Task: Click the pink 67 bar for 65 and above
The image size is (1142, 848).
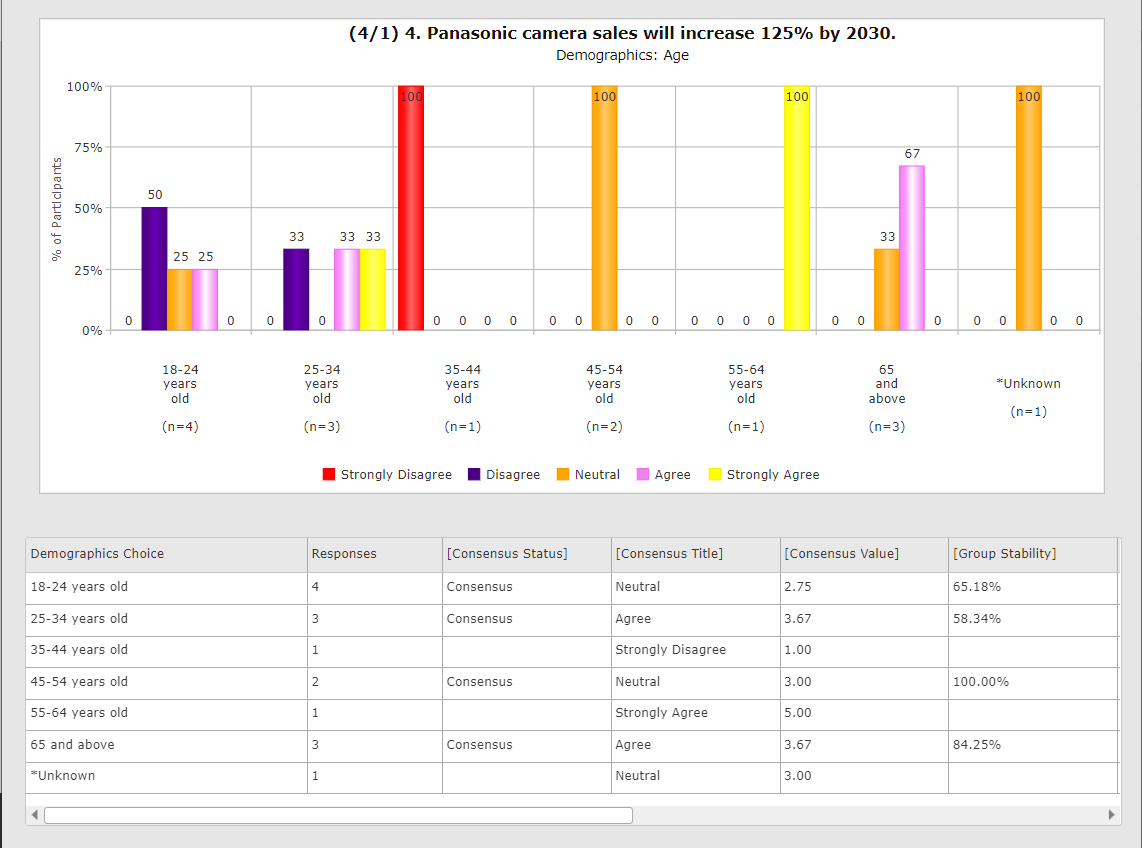Action: click(911, 248)
